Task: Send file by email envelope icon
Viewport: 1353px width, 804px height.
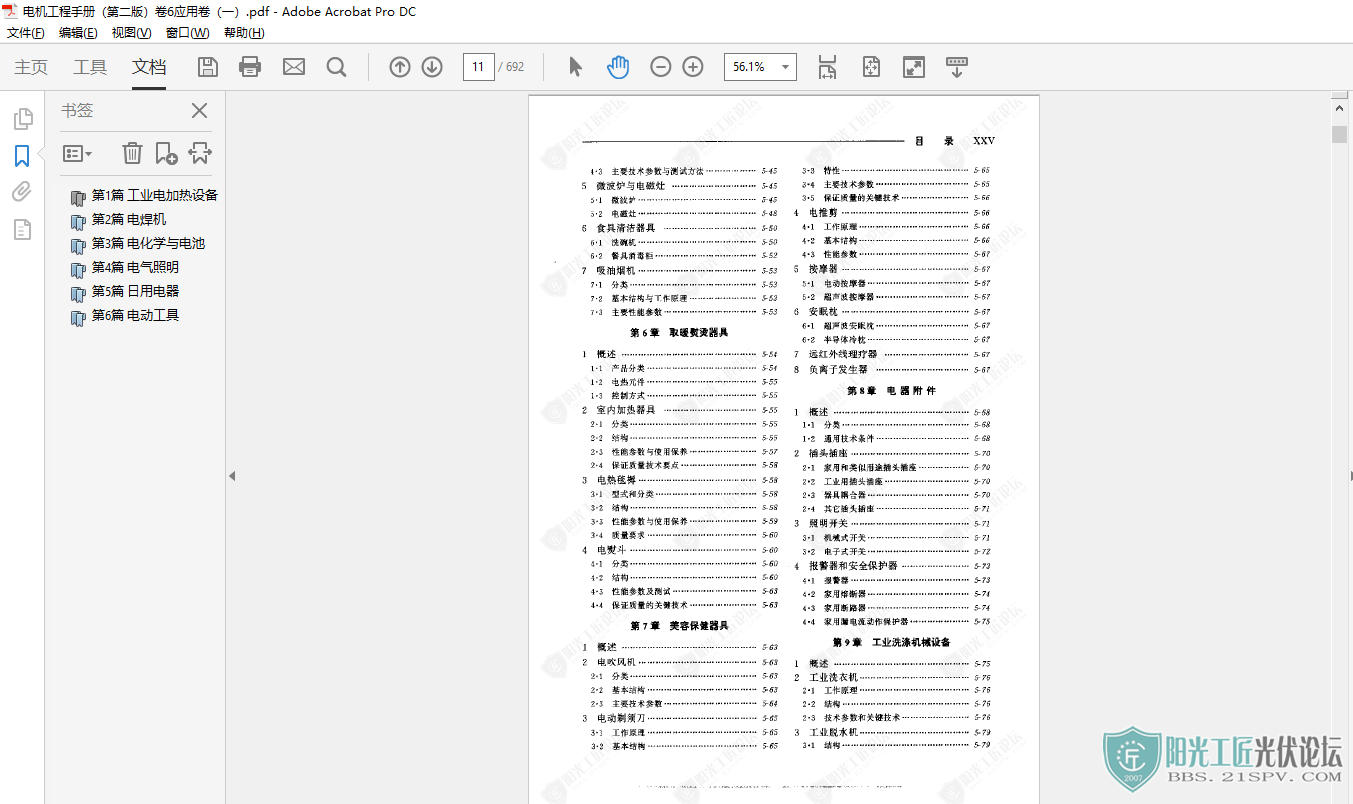Action: click(294, 67)
